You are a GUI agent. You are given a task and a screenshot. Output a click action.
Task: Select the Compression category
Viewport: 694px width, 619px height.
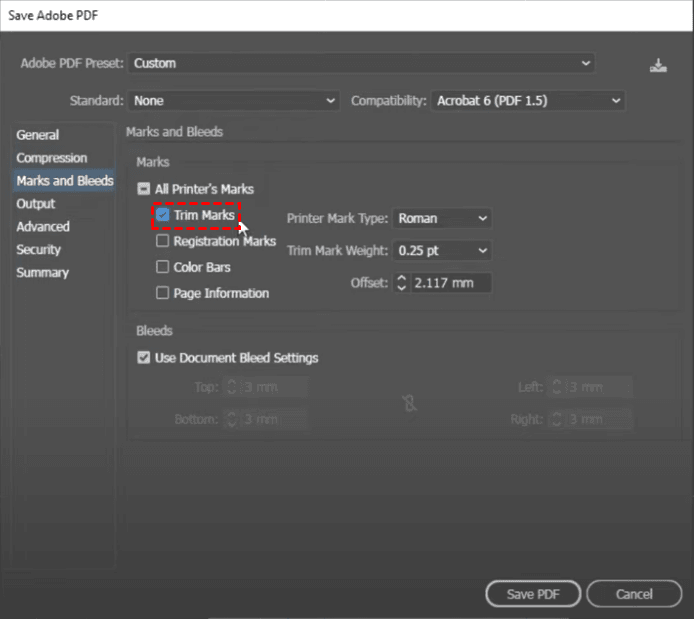tap(52, 158)
